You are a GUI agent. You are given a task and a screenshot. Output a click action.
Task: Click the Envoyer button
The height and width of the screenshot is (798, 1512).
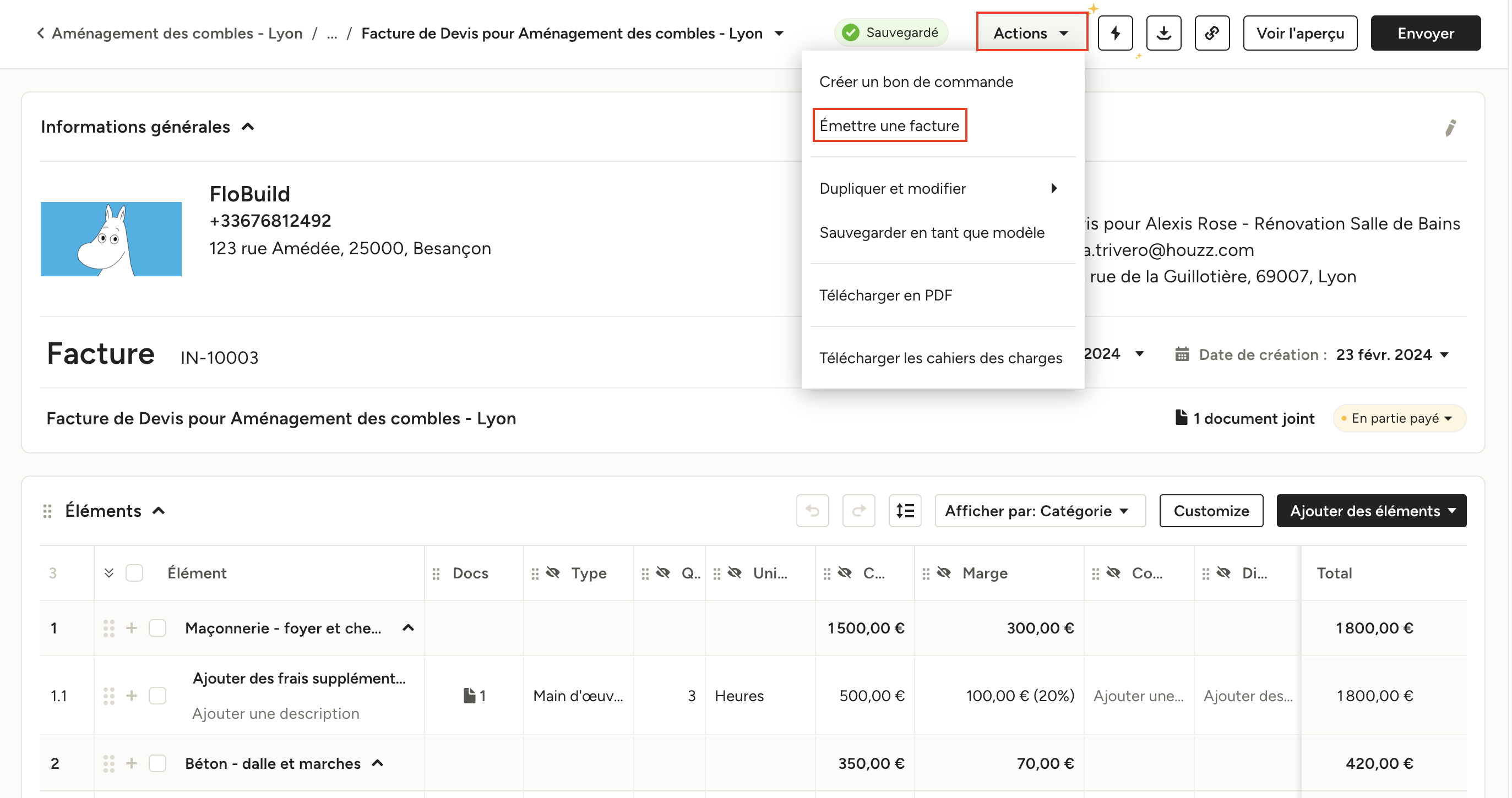[x=1425, y=34]
